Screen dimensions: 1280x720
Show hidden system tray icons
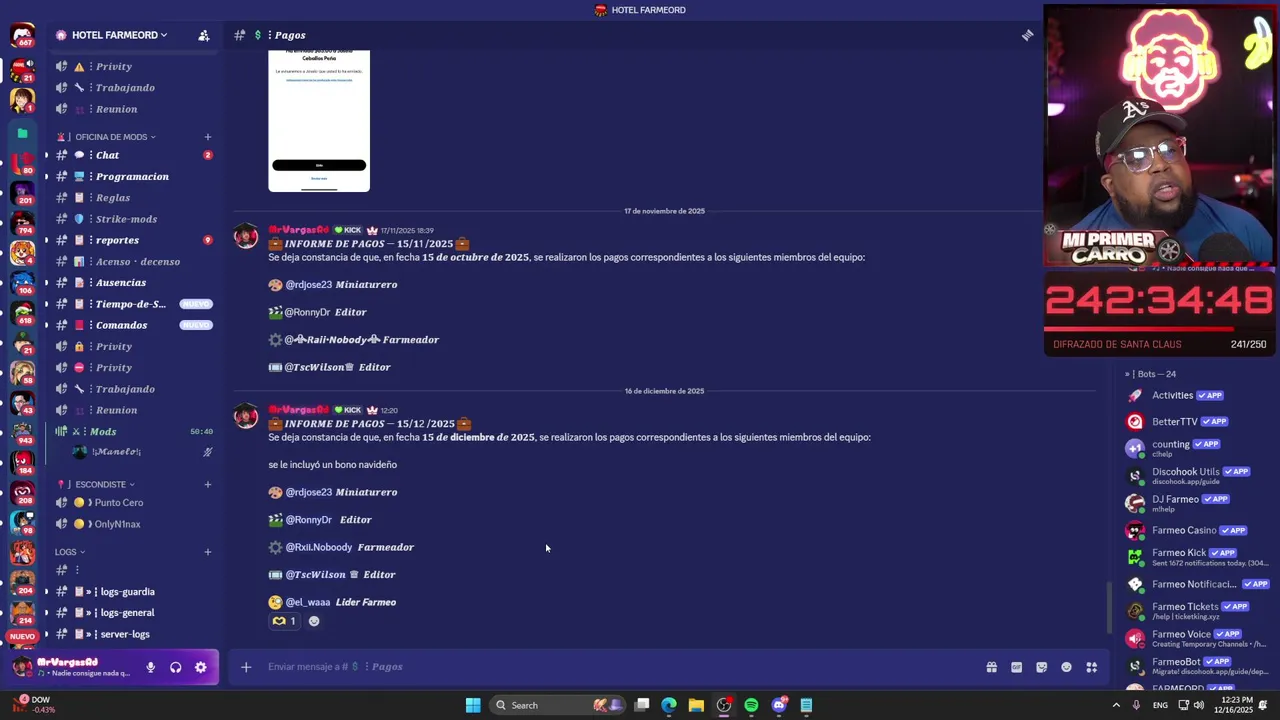tap(1116, 705)
